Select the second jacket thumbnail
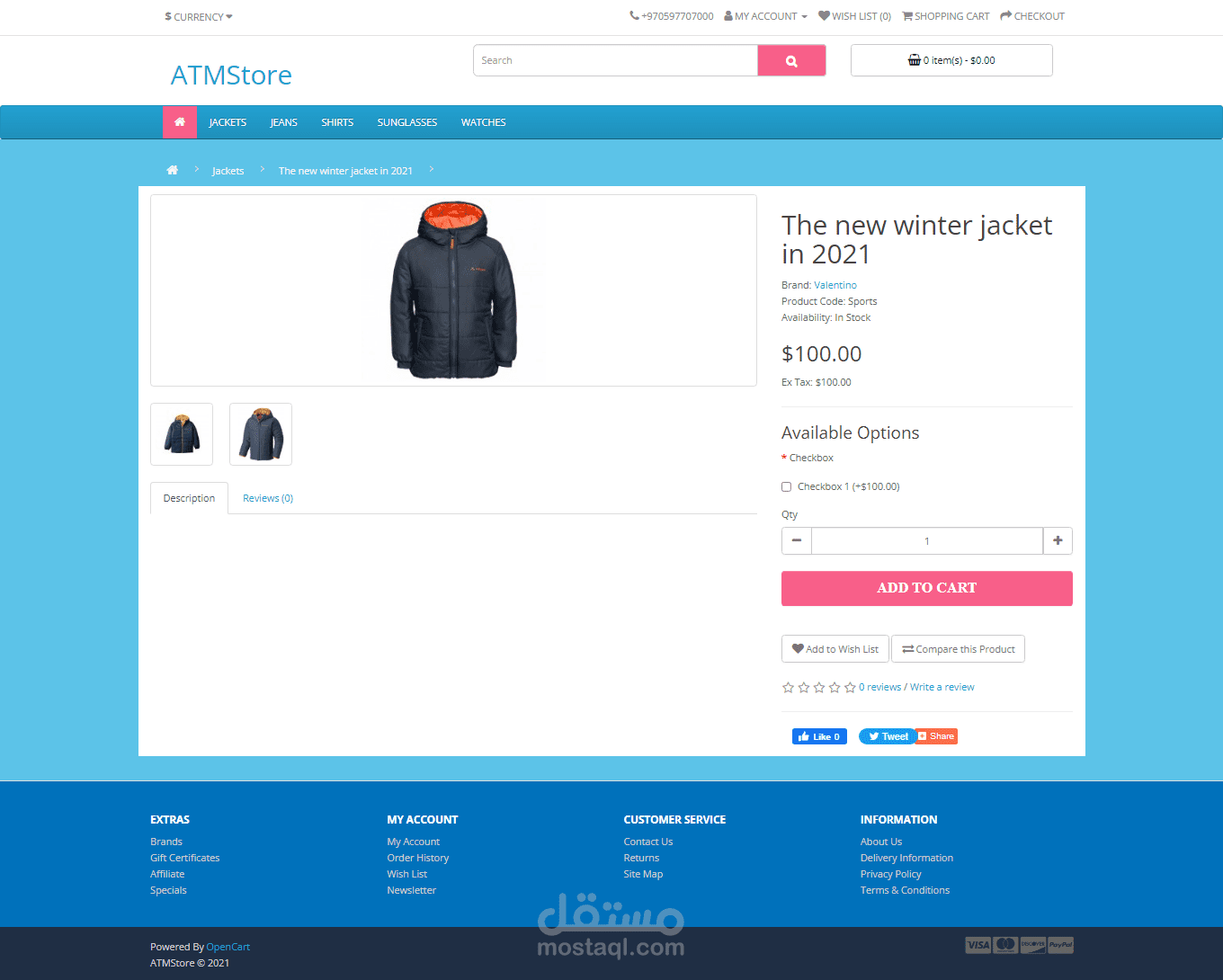Image resolution: width=1223 pixels, height=980 pixels. (261, 434)
